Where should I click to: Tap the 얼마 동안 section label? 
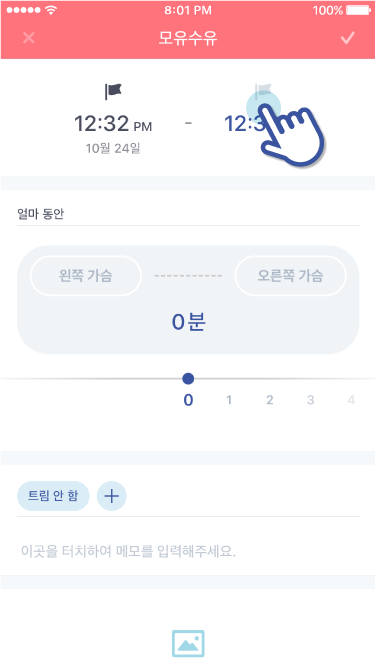[x=41, y=214]
